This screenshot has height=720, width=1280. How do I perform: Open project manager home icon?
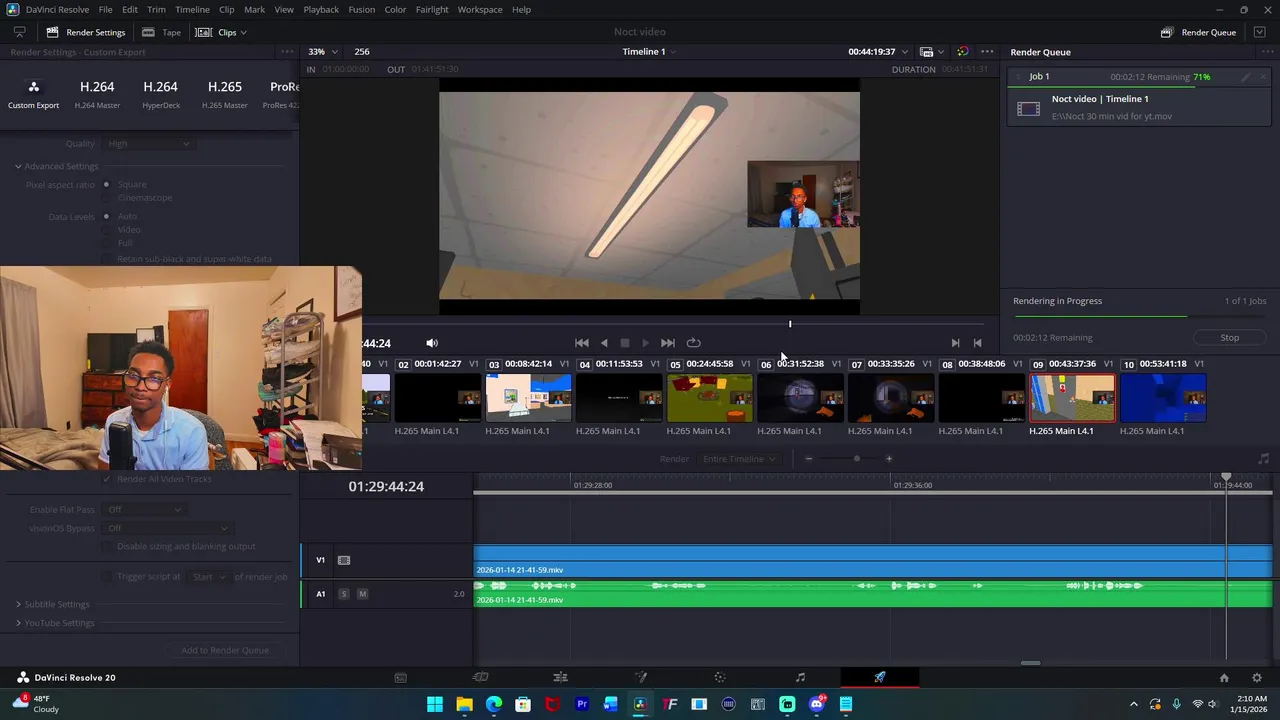(x=1224, y=678)
